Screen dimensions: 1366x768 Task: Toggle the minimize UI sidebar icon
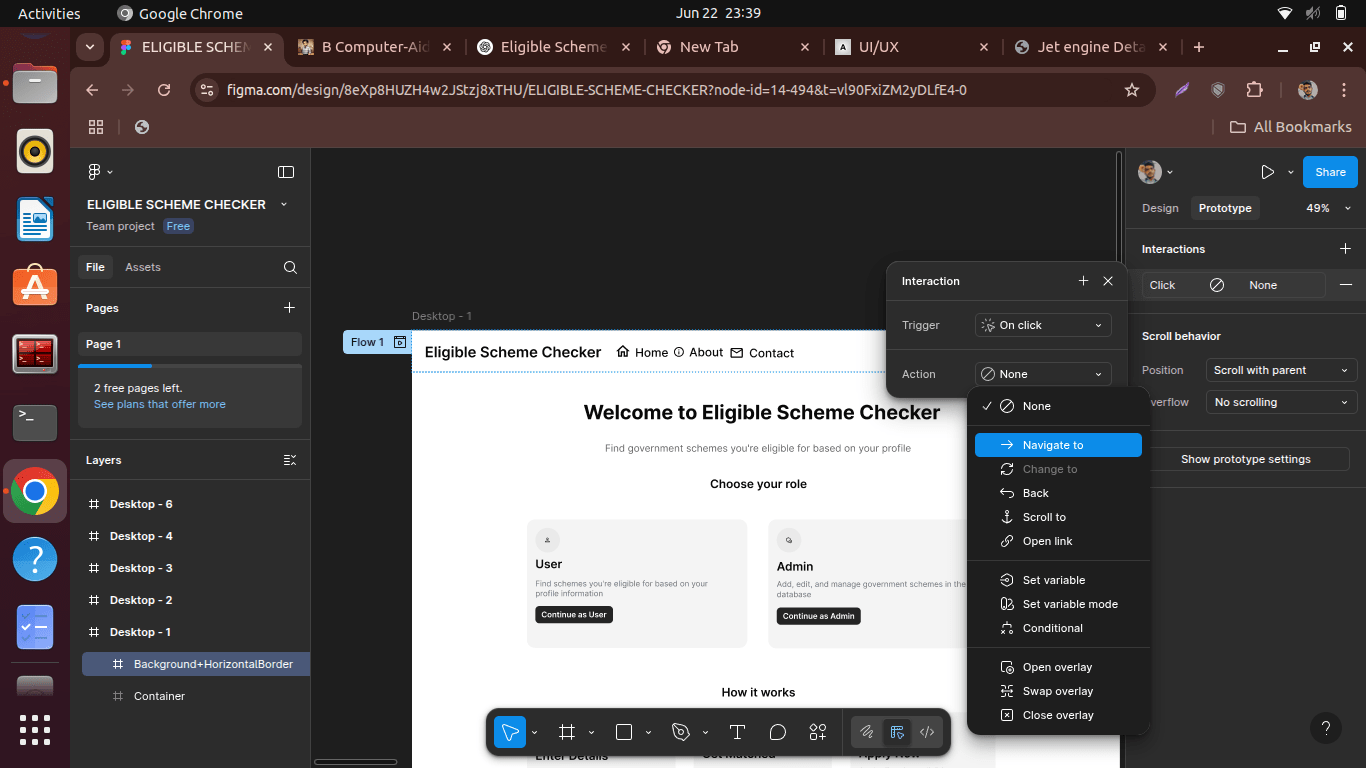(x=286, y=172)
